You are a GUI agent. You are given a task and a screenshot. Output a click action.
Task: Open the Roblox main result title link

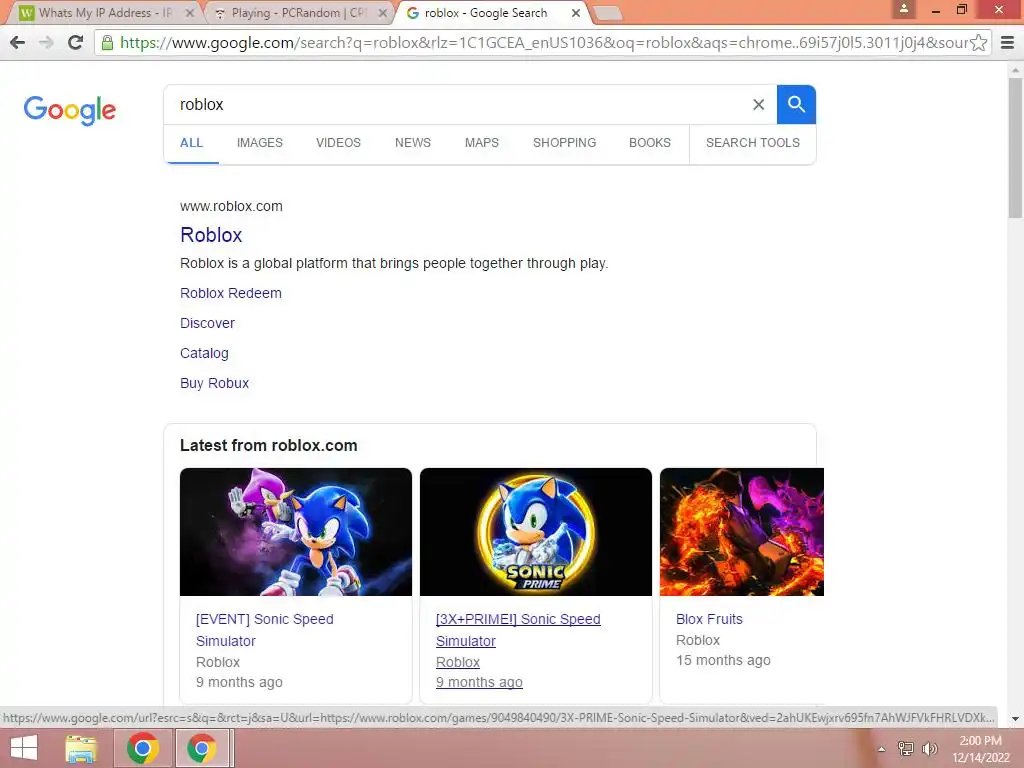tap(211, 235)
